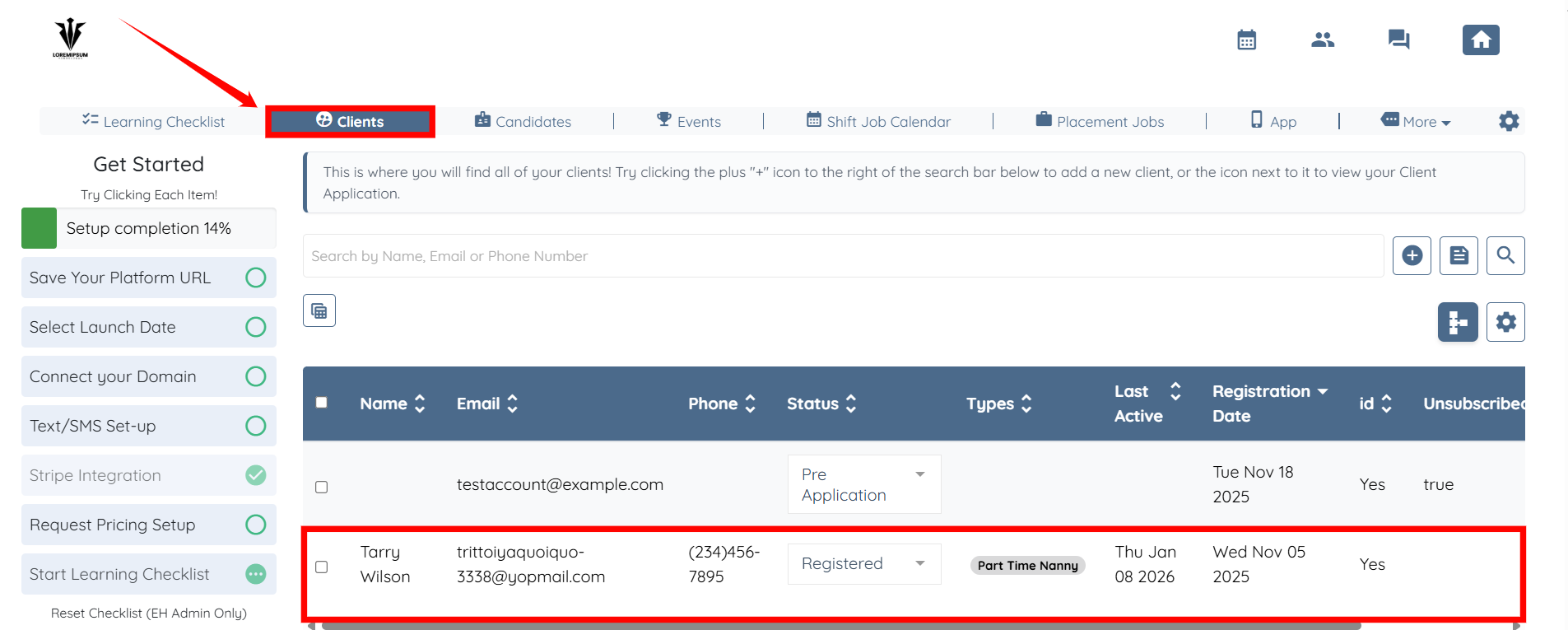Open the calendar icon in top header

[1246, 40]
